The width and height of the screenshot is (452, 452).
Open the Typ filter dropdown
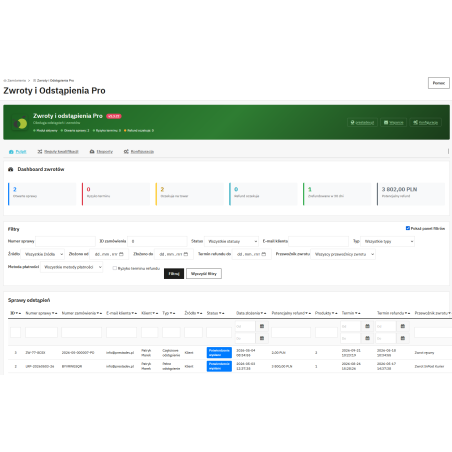click(387, 241)
